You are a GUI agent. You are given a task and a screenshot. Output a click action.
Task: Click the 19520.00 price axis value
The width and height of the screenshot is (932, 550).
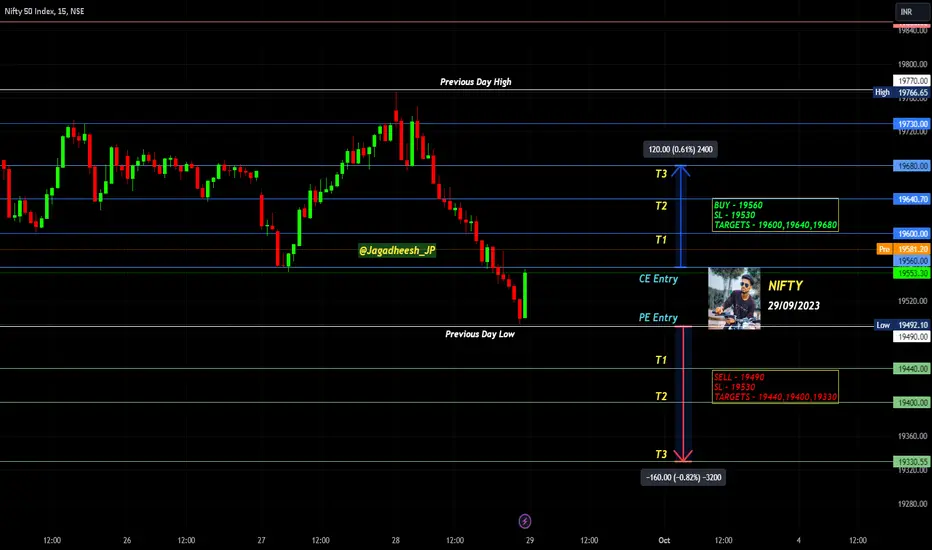pyautogui.click(x=912, y=301)
